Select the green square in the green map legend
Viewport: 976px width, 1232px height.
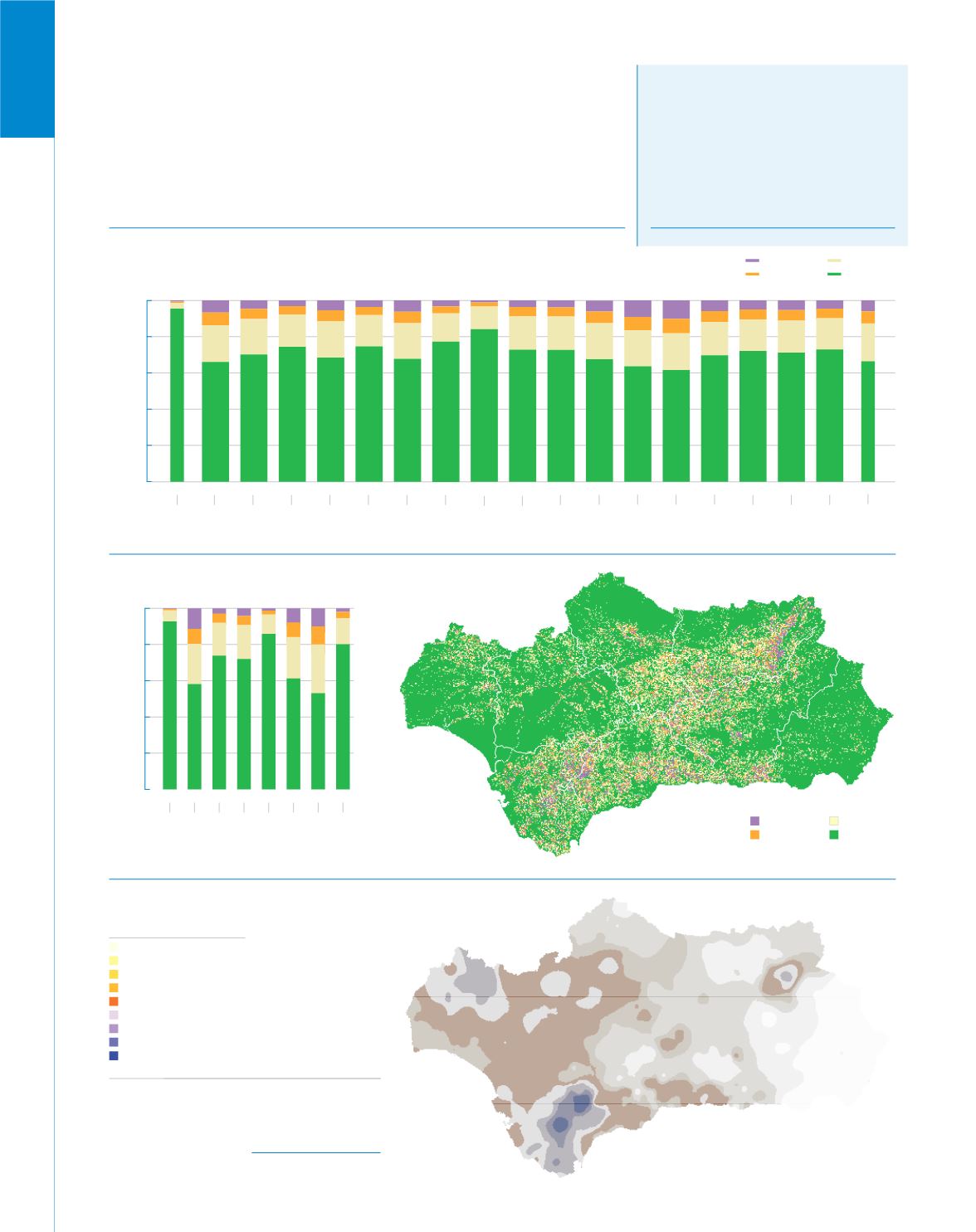(834, 835)
